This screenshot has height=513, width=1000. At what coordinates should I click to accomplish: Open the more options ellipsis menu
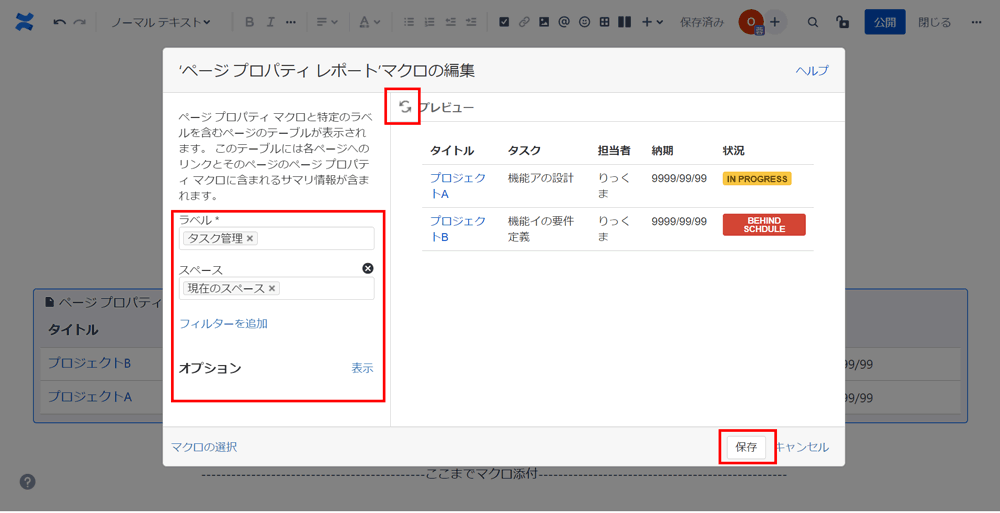pyautogui.click(x=976, y=22)
